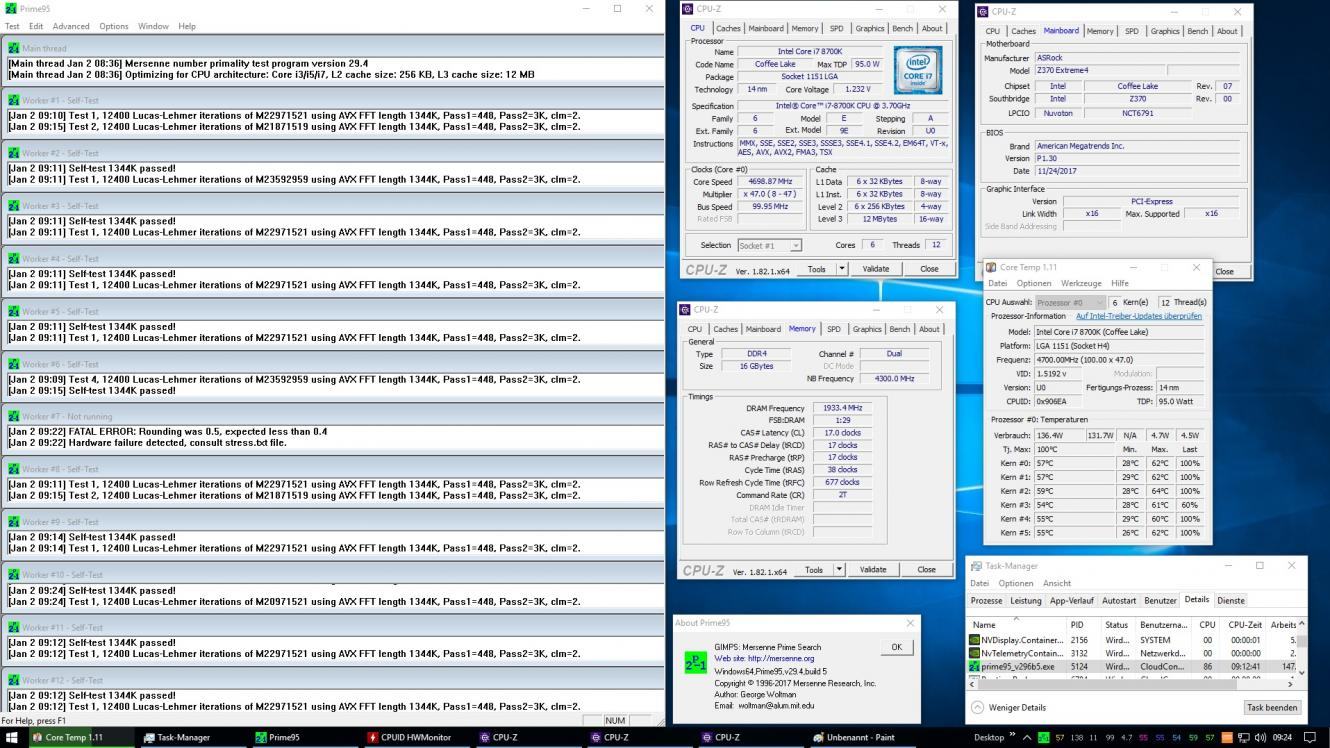Click the FATAL ERROR Rounding was 0.5 line

pyautogui.click(x=167, y=431)
